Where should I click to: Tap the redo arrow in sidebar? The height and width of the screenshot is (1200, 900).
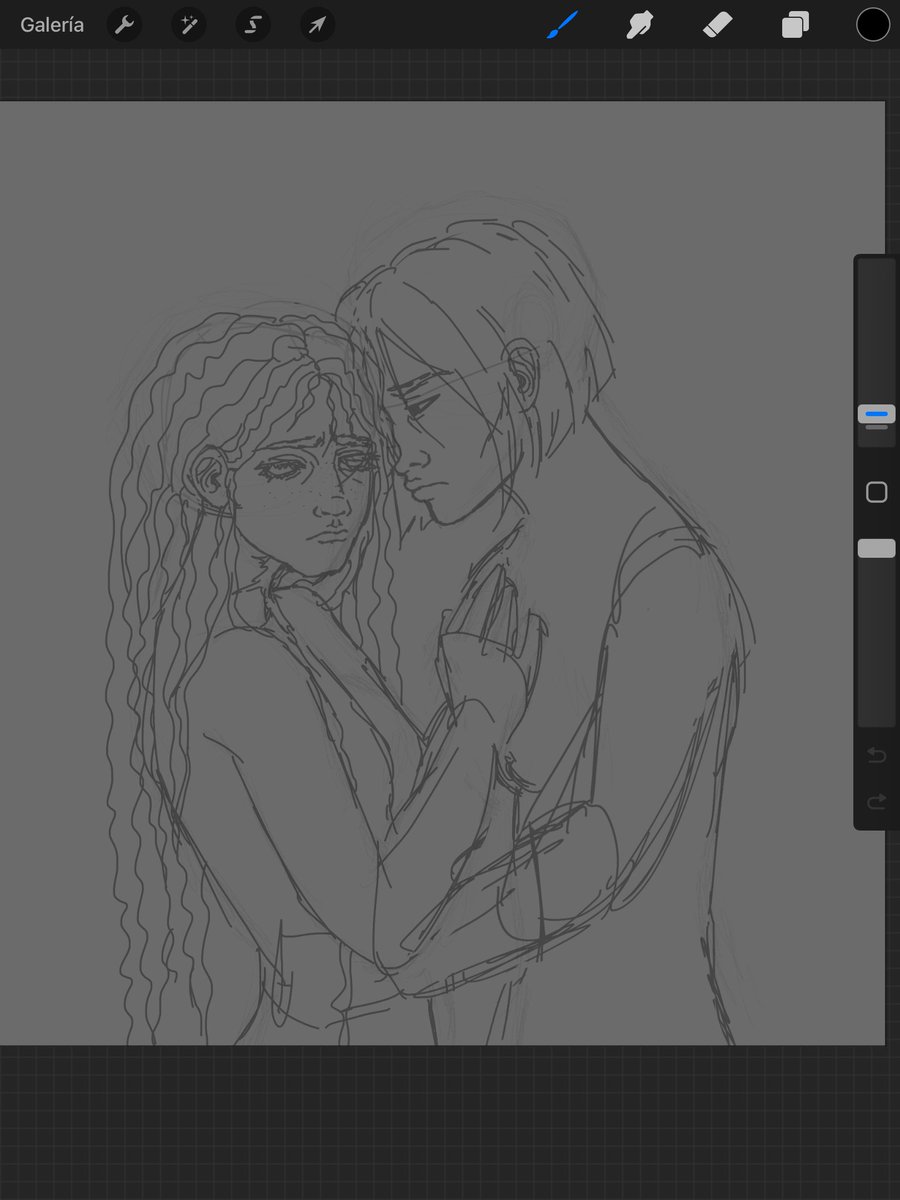tap(877, 801)
